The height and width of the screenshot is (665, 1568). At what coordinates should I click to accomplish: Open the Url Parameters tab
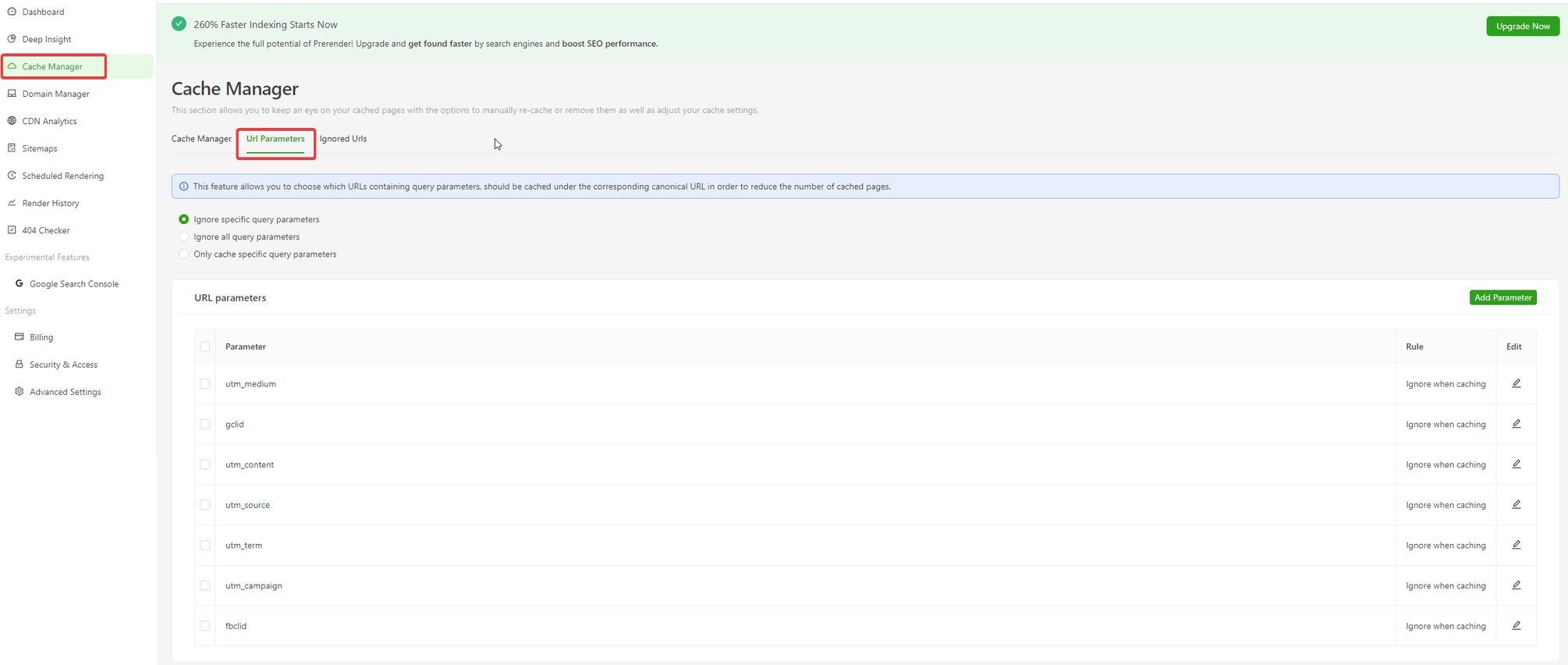point(275,139)
